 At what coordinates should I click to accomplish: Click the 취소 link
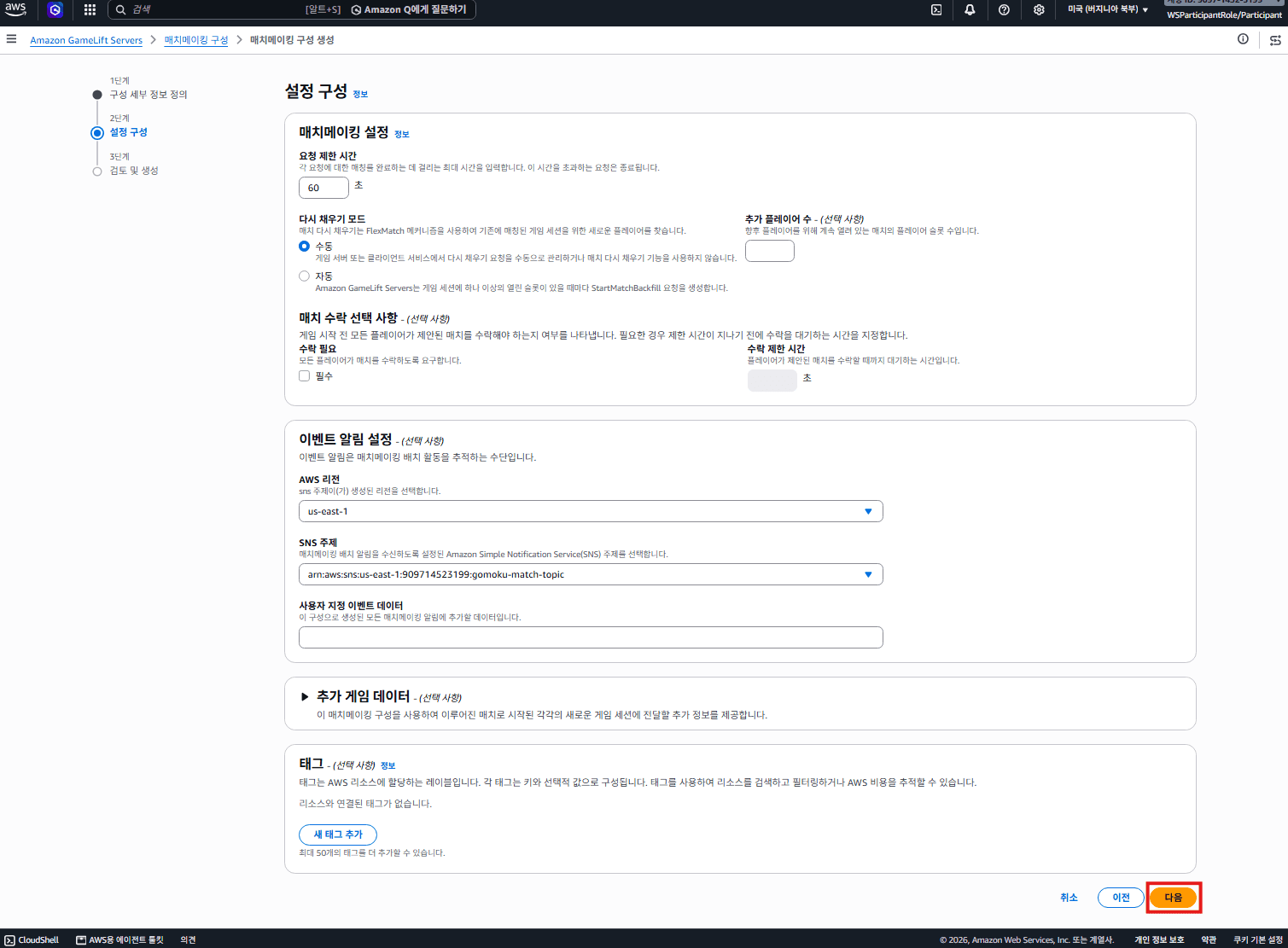(1069, 898)
